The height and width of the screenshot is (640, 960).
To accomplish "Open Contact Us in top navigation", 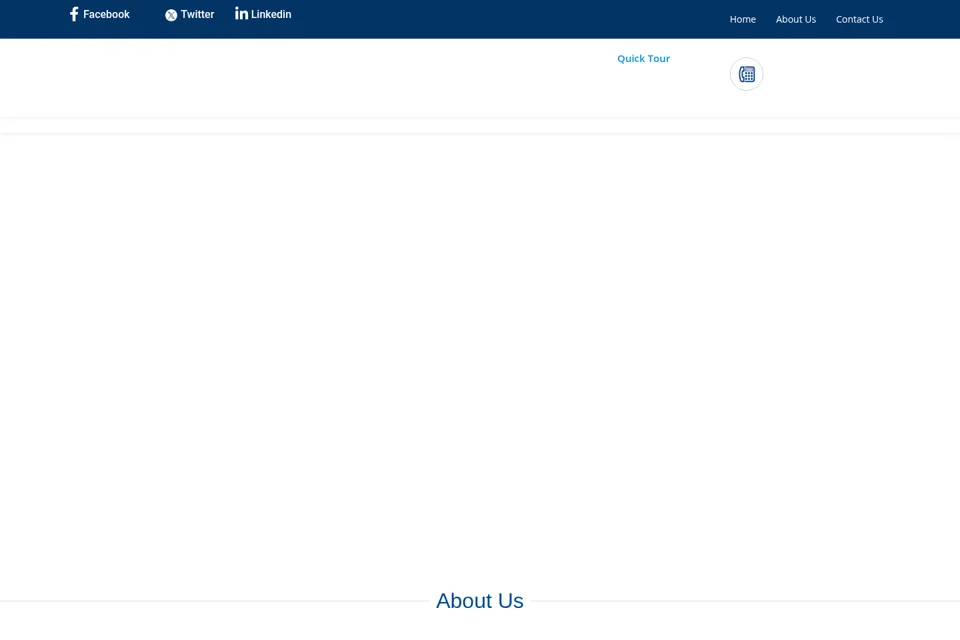I will pyautogui.click(x=860, y=20).
